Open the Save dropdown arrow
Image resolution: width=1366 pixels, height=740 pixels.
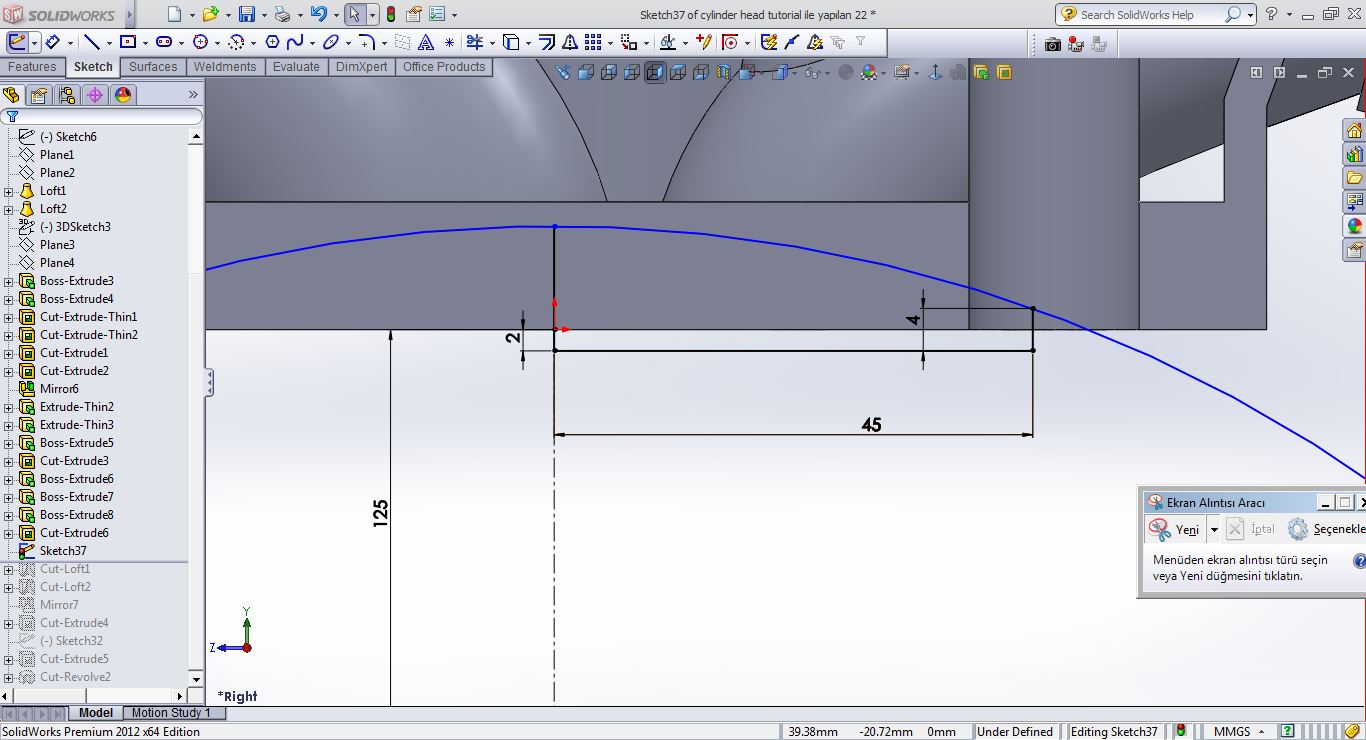click(262, 15)
